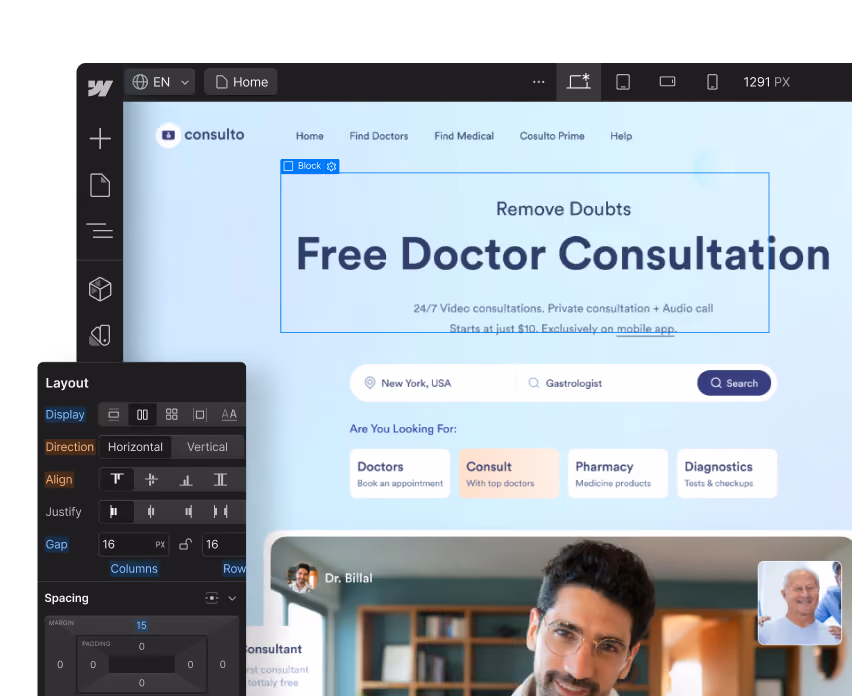Open the Components cube icon

point(100,289)
